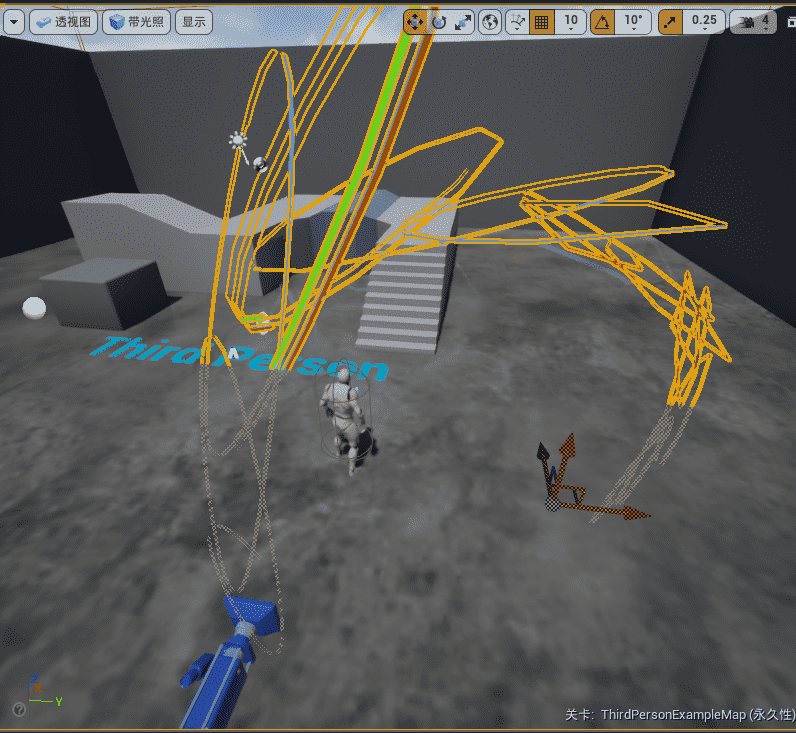This screenshot has width=796, height=733.
Task: Open the grid snap size 10 dropdown
Action: (571, 21)
